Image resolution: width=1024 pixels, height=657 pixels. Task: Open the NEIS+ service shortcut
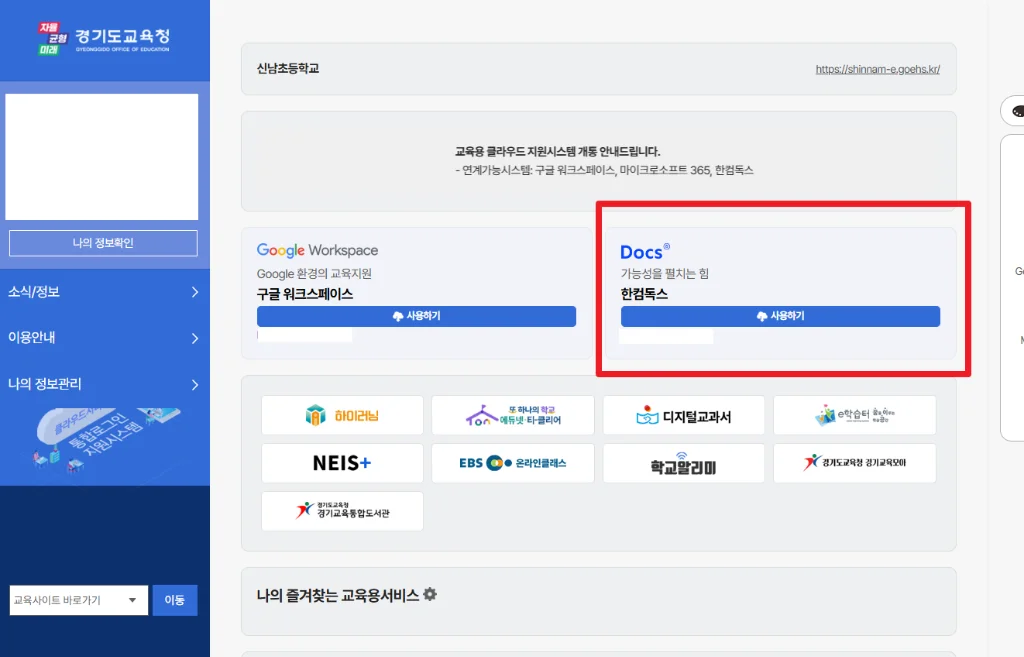pyautogui.click(x=341, y=463)
